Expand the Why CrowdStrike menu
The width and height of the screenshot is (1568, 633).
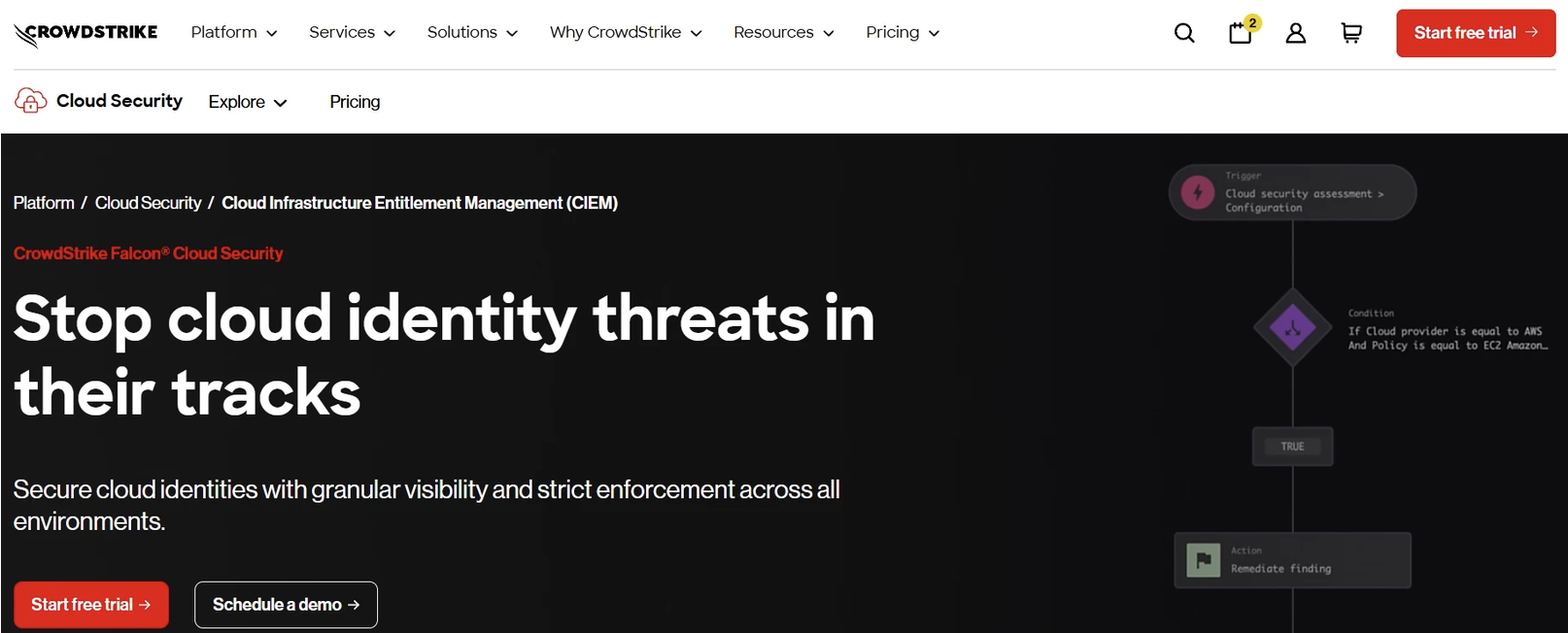point(626,32)
